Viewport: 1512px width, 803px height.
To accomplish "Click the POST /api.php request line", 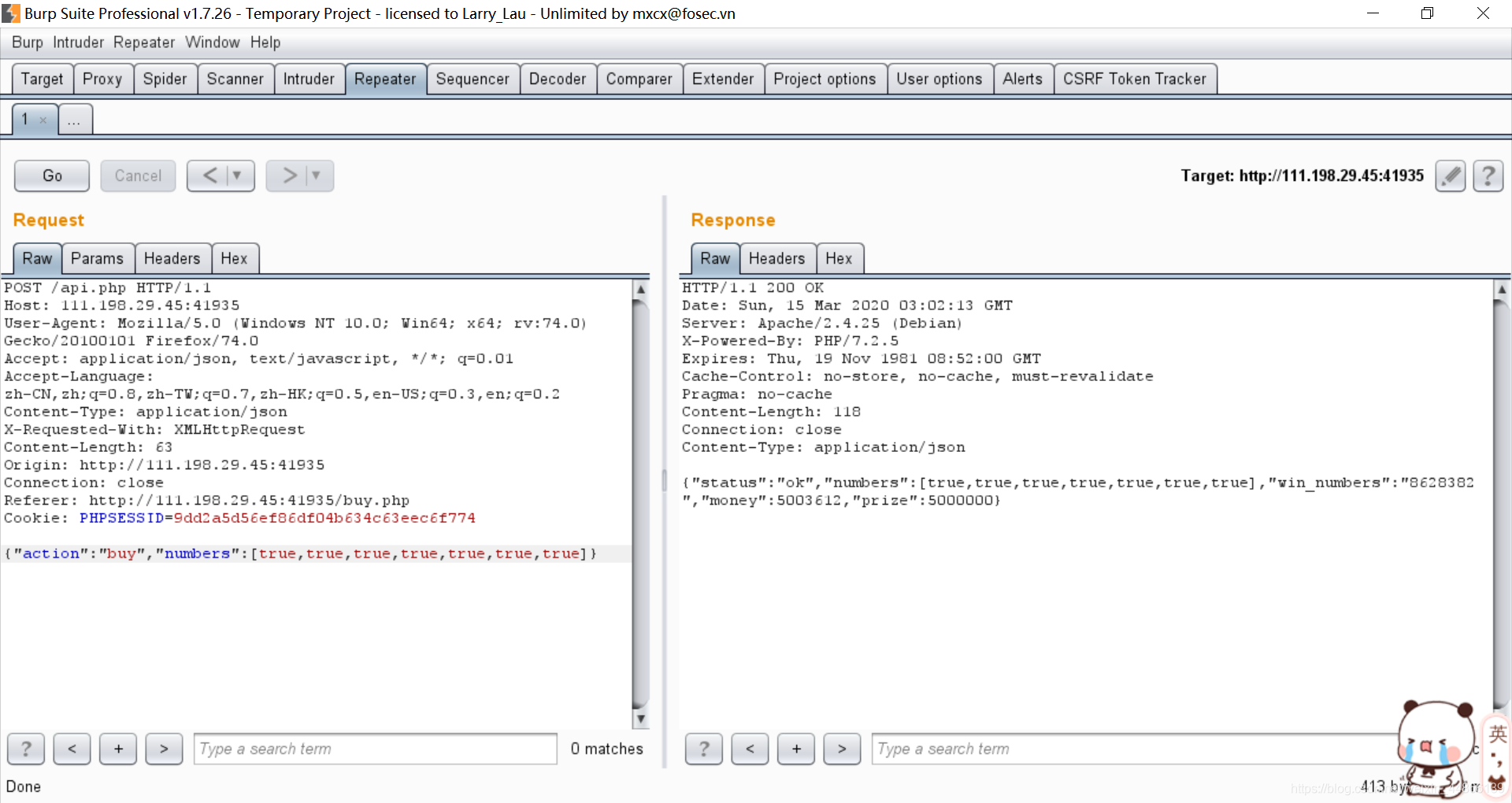I will click(108, 287).
